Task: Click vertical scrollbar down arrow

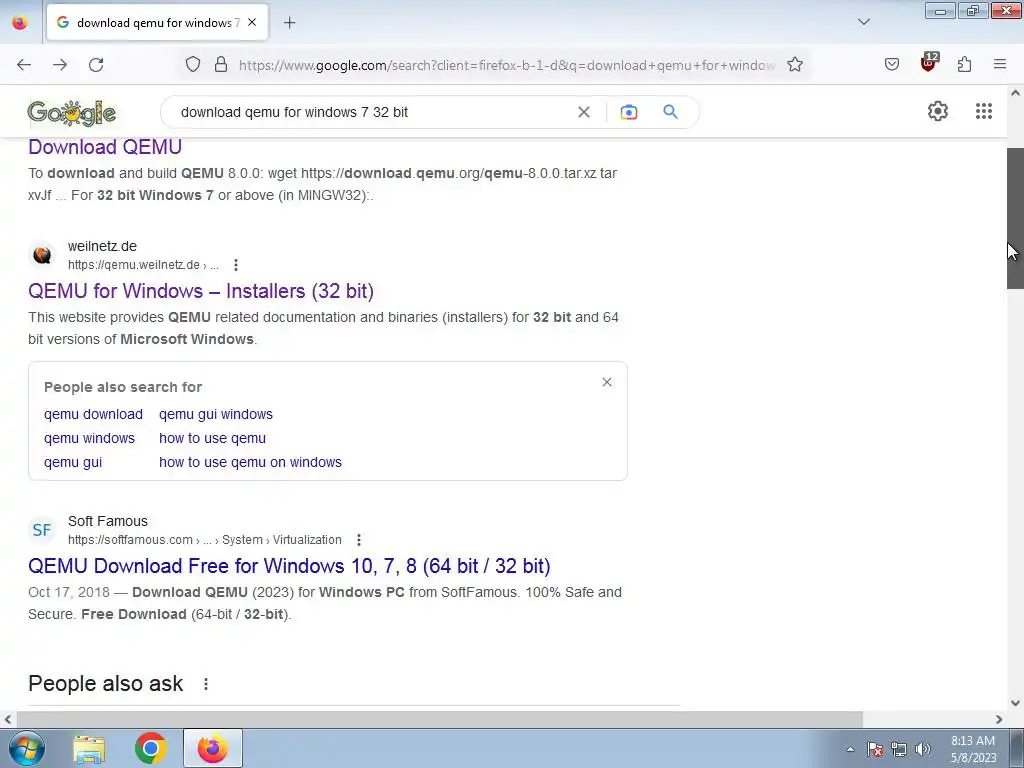Action: click(x=1016, y=703)
